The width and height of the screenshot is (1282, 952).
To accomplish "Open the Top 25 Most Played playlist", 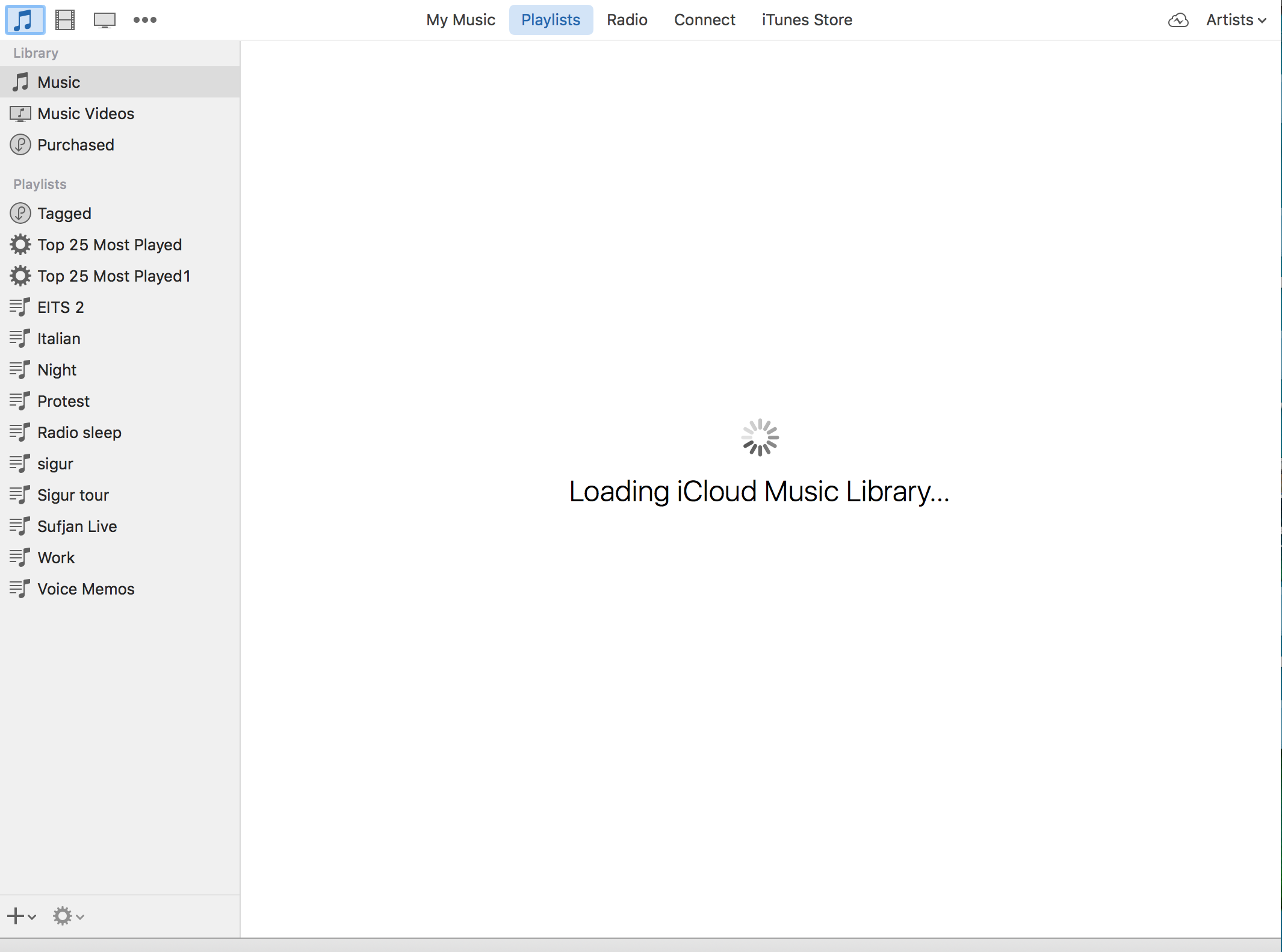I will click(120, 244).
